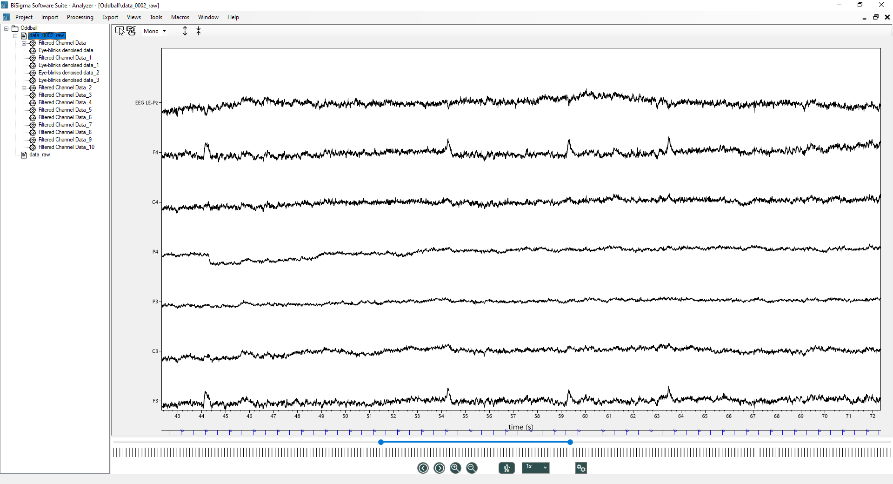Click the zoom out magnifier icon

(472, 468)
